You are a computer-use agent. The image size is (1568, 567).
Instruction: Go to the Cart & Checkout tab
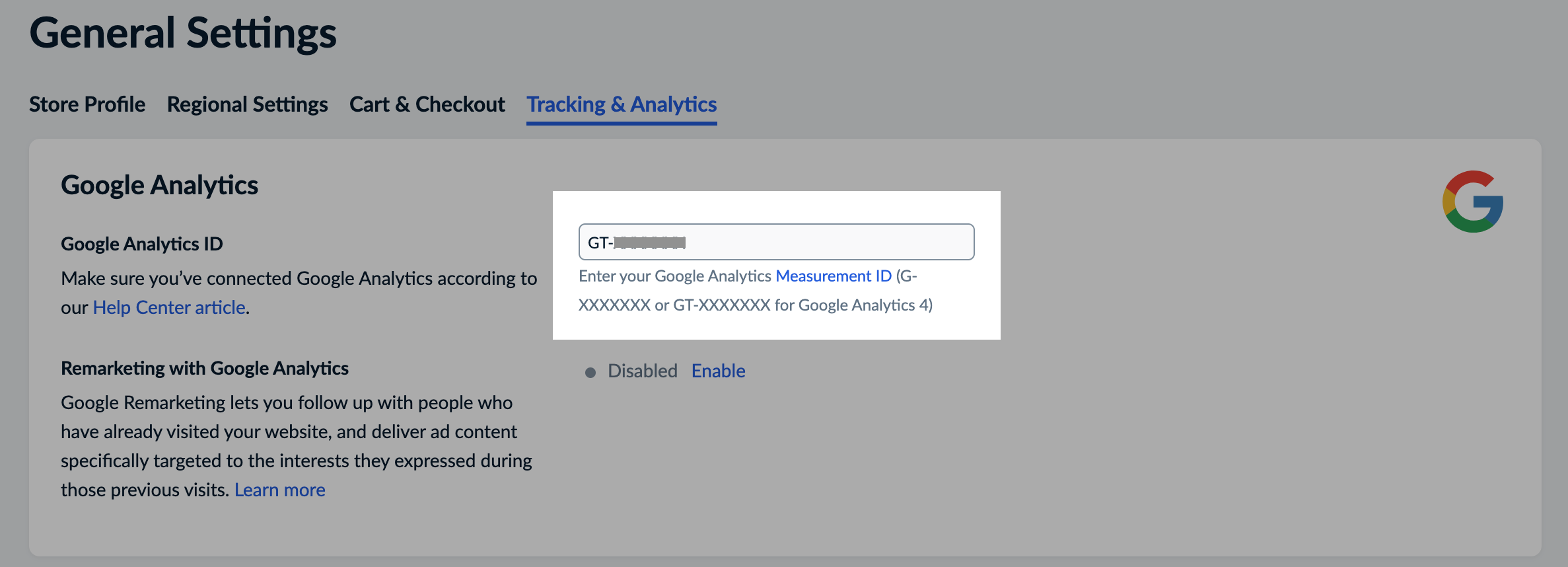(x=427, y=104)
